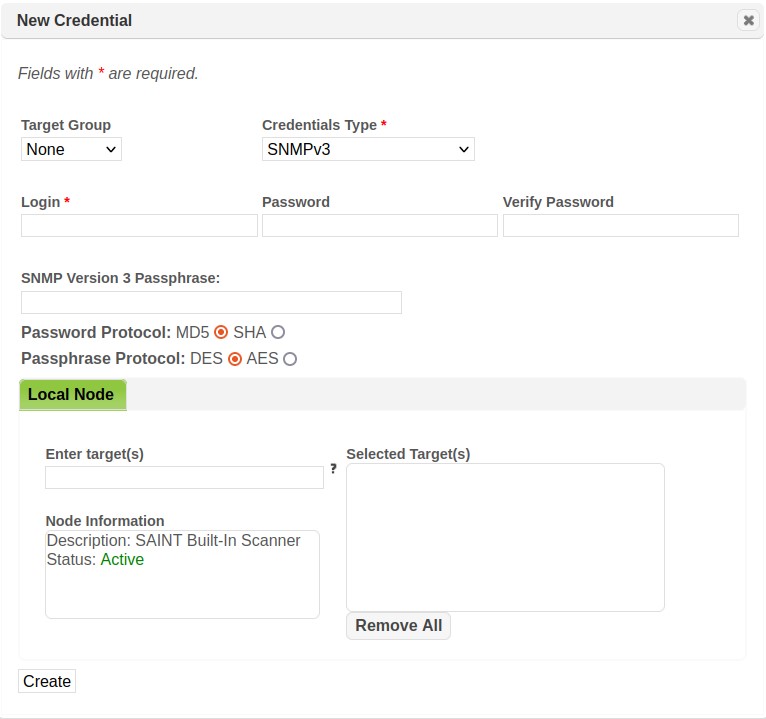Viewport: 766px width, 719px height.
Task: Click inside the Selected Target(s) list box
Action: tap(505, 537)
